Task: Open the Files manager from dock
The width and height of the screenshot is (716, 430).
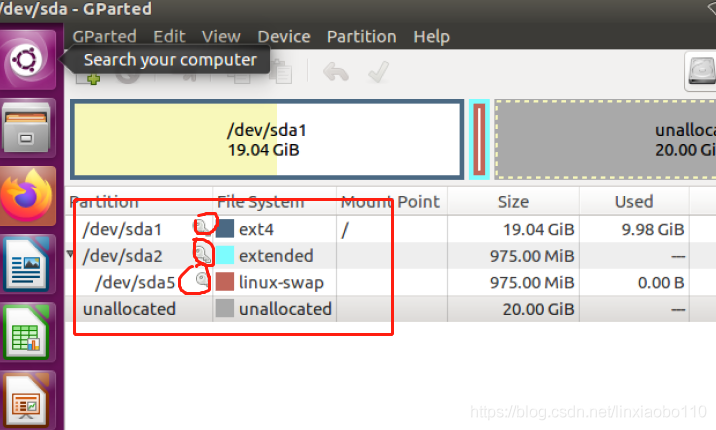Action: point(27,126)
